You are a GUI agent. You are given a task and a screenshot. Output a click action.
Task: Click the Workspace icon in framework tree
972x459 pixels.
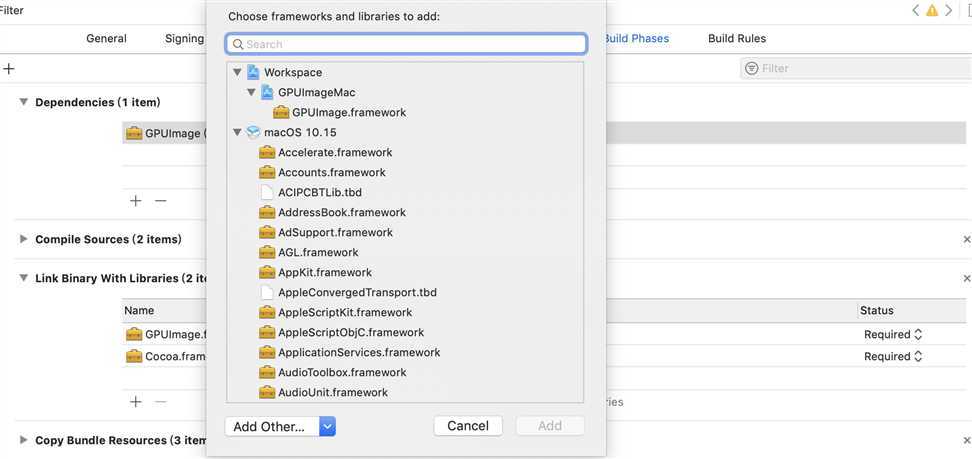tap(253, 72)
